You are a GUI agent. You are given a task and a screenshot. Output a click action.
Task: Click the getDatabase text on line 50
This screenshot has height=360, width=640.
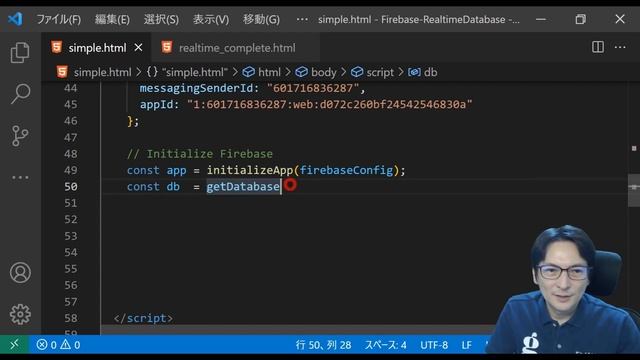243,187
